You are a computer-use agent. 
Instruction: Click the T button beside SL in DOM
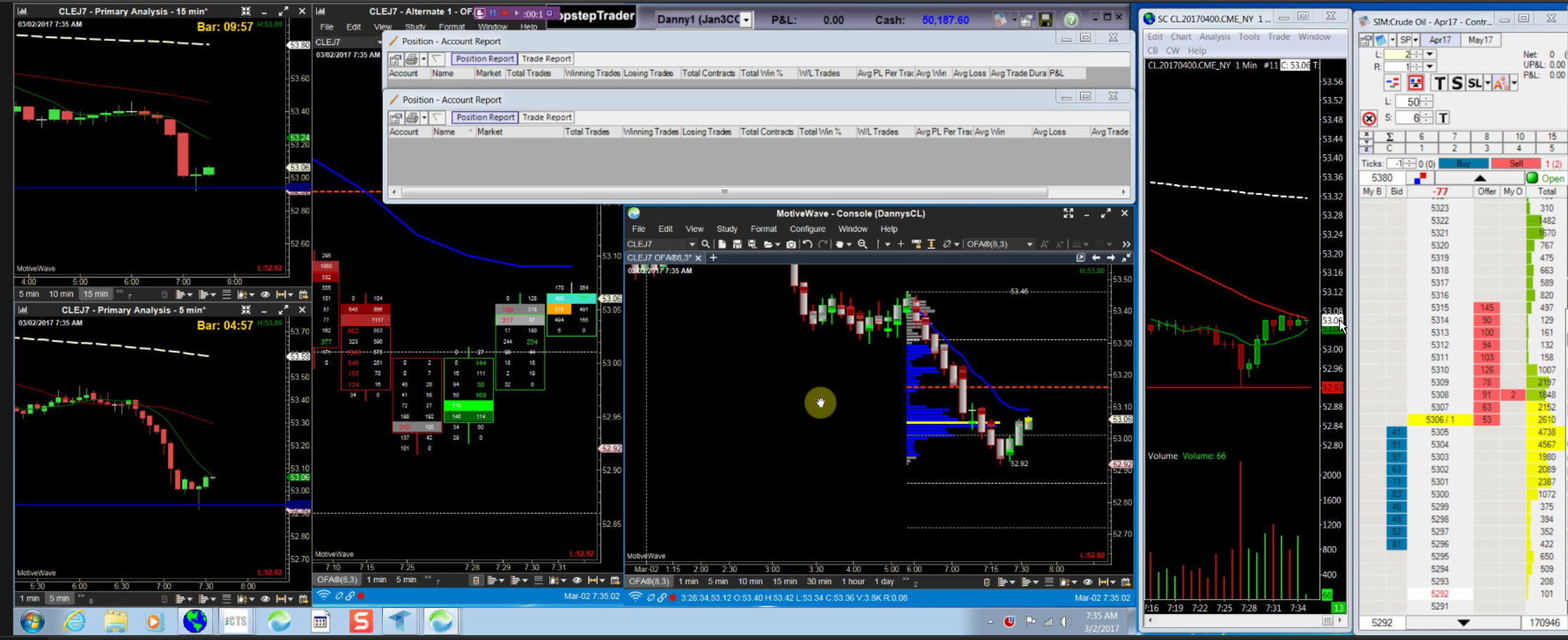[1439, 83]
